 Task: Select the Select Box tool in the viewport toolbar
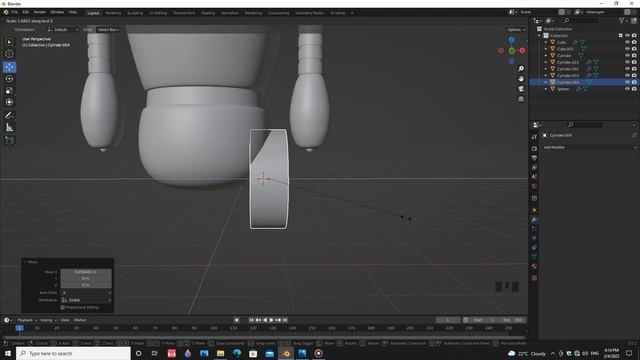pyautogui.click(x=9, y=42)
